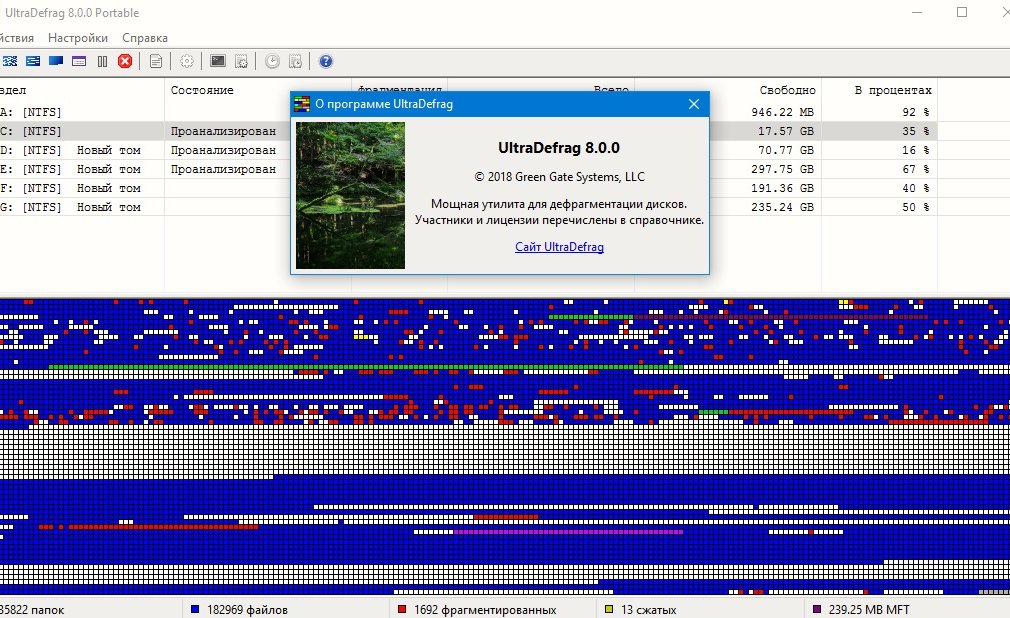Click the 16 % value in row D:
The image size is (1010, 618).
(916, 150)
